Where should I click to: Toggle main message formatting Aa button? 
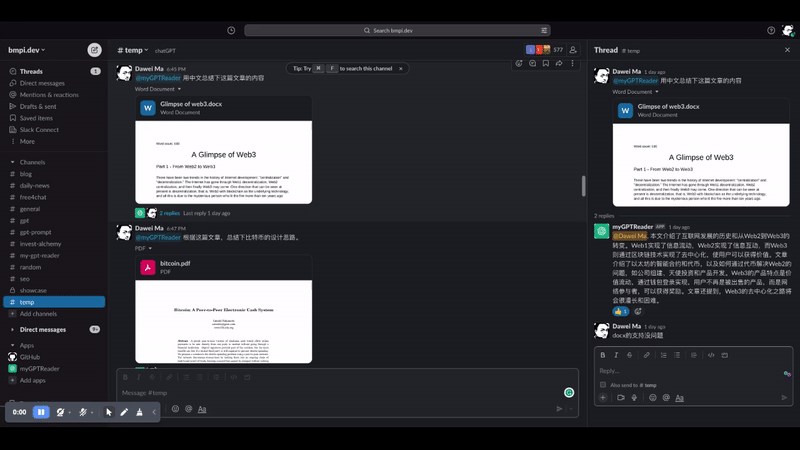202,409
